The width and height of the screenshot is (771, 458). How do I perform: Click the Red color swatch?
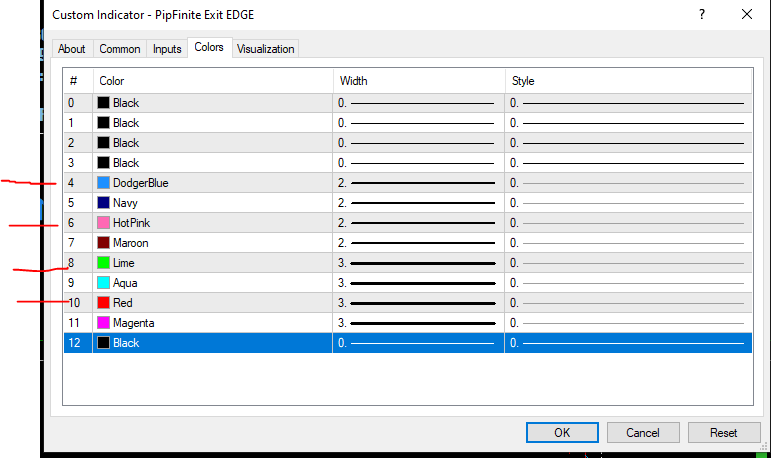pyautogui.click(x=103, y=303)
